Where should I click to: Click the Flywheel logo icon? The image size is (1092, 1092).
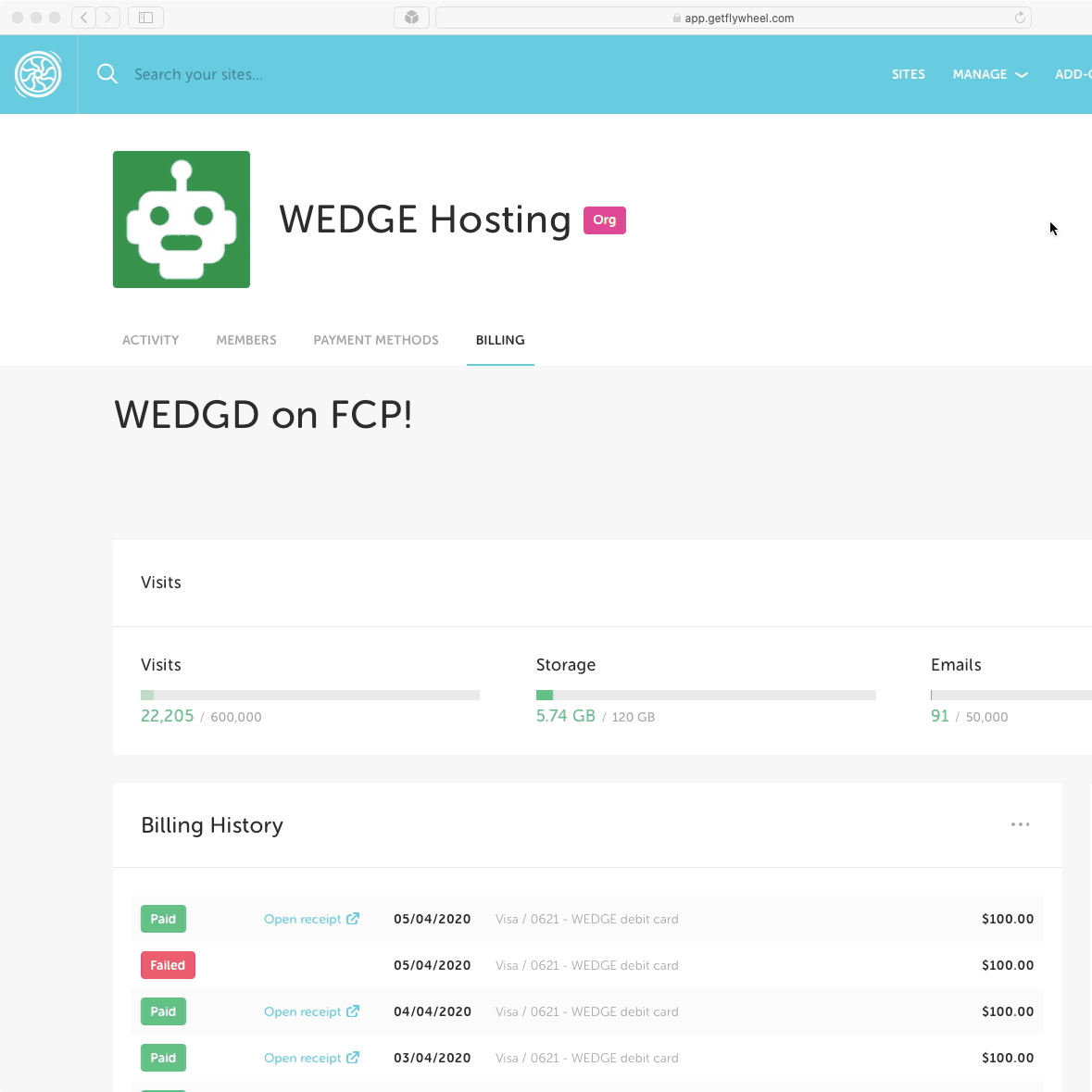point(38,74)
